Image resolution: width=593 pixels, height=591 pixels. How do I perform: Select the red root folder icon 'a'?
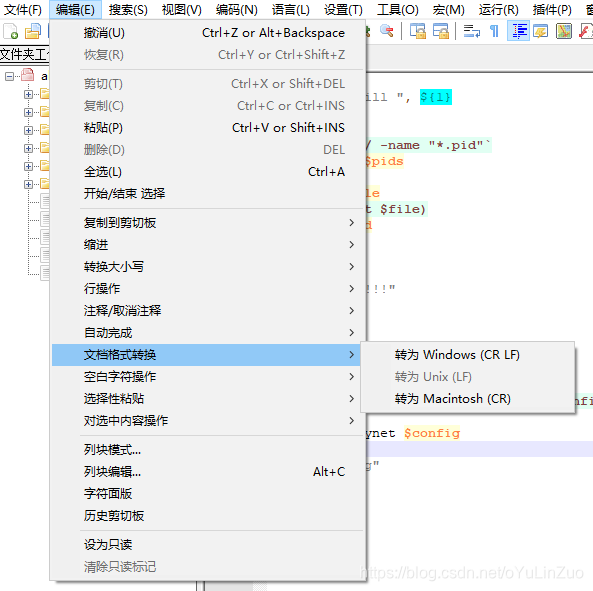[28, 75]
